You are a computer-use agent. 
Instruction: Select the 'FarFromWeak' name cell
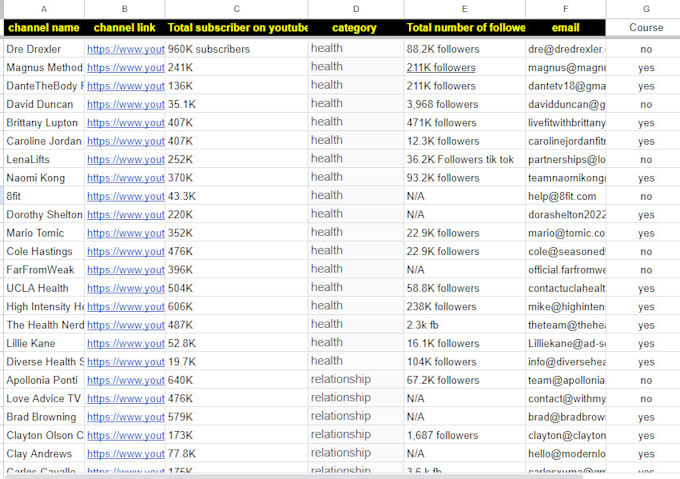[44, 270]
